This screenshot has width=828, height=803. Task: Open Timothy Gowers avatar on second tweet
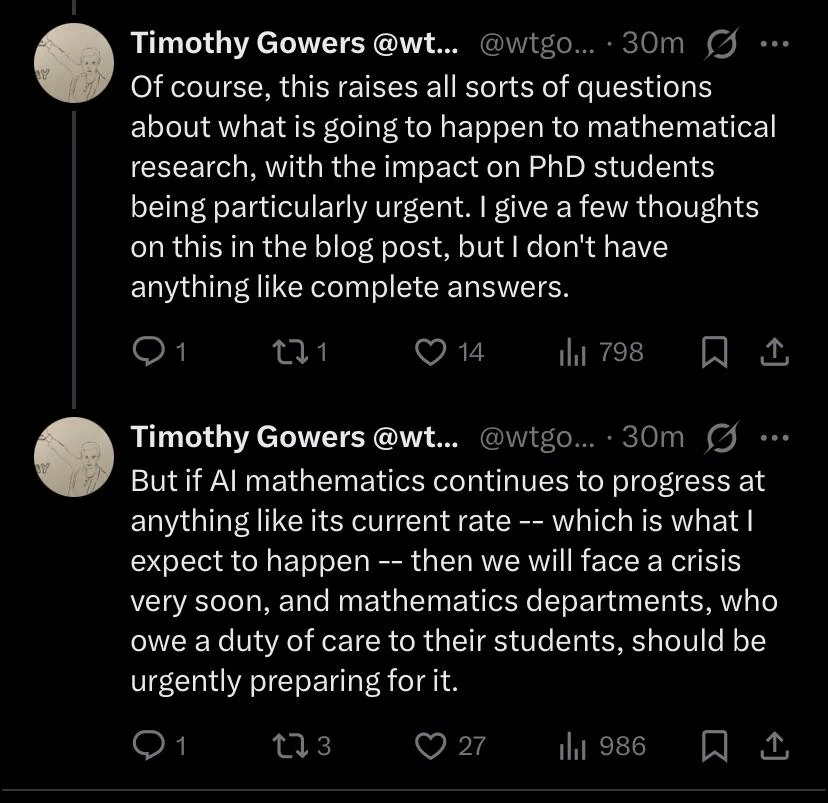(74, 457)
